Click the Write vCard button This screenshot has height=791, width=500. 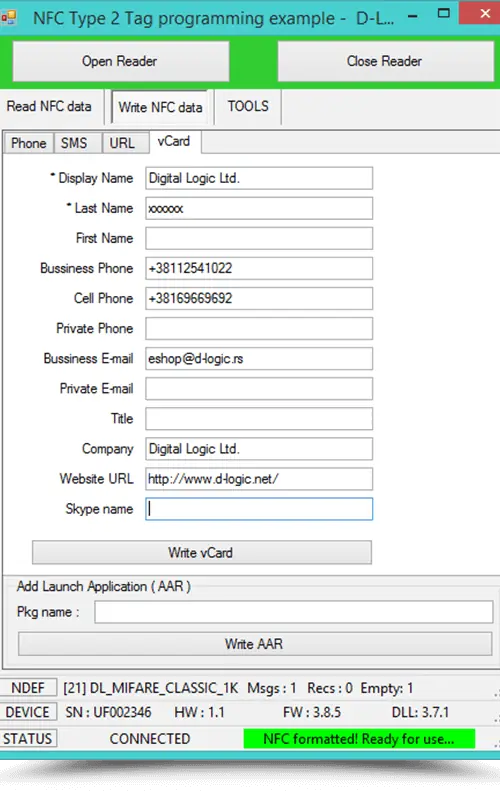pos(202,552)
